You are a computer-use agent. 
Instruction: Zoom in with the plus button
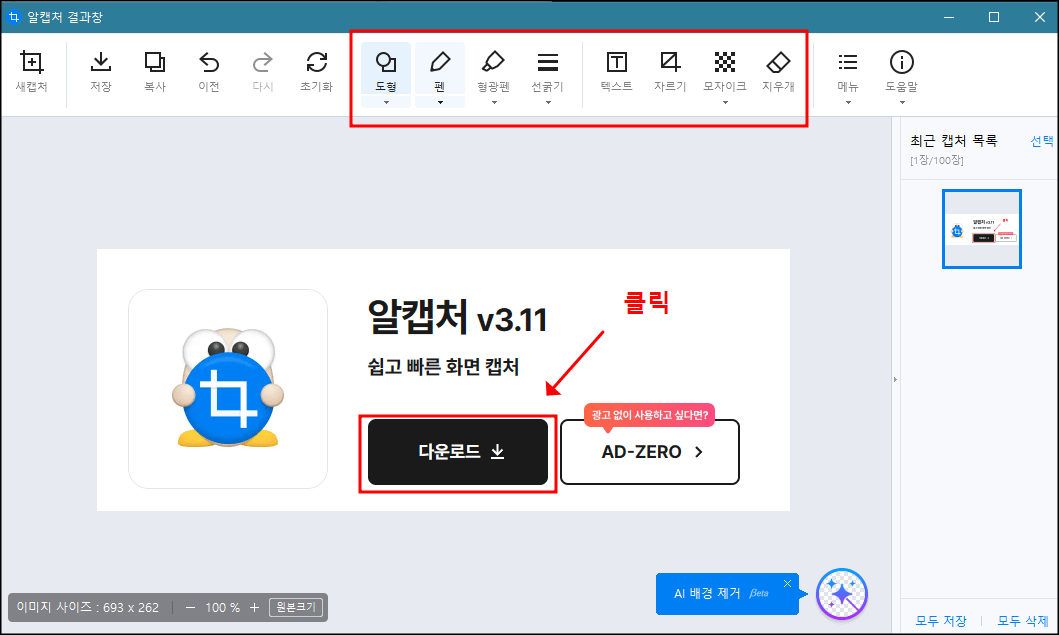(x=255, y=608)
